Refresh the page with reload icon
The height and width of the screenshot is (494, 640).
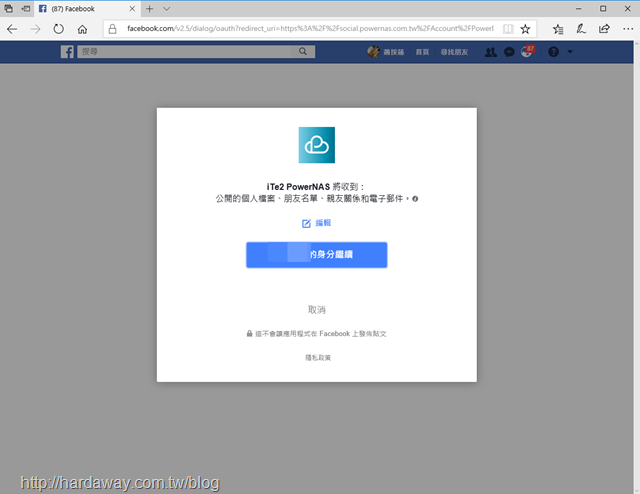[59, 29]
